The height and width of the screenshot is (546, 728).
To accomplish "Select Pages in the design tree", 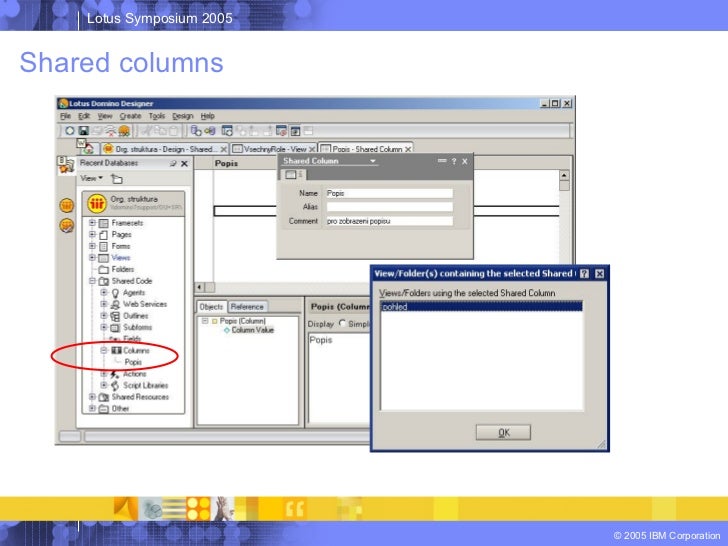I will click(x=121, y=234).
